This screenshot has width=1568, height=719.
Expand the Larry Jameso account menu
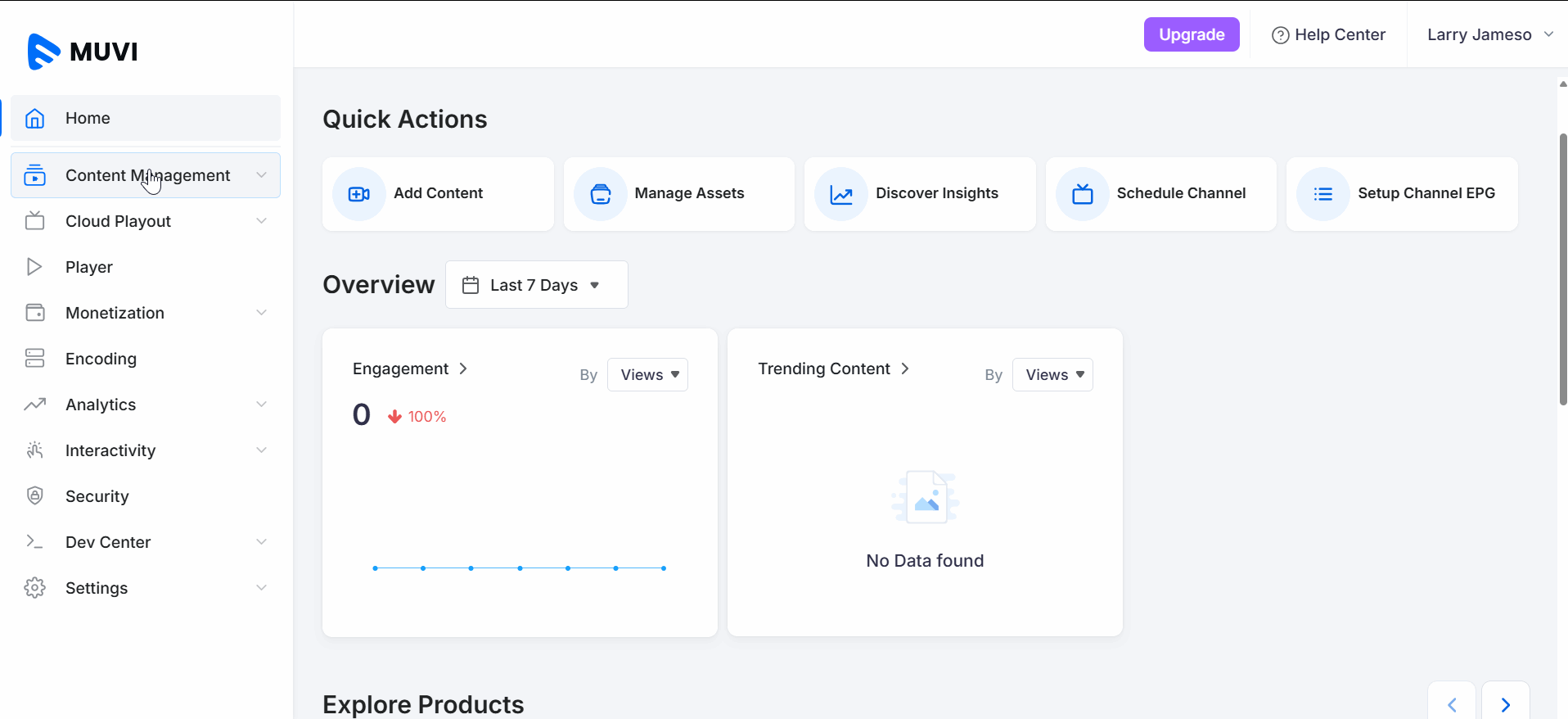pos(1489,34)
